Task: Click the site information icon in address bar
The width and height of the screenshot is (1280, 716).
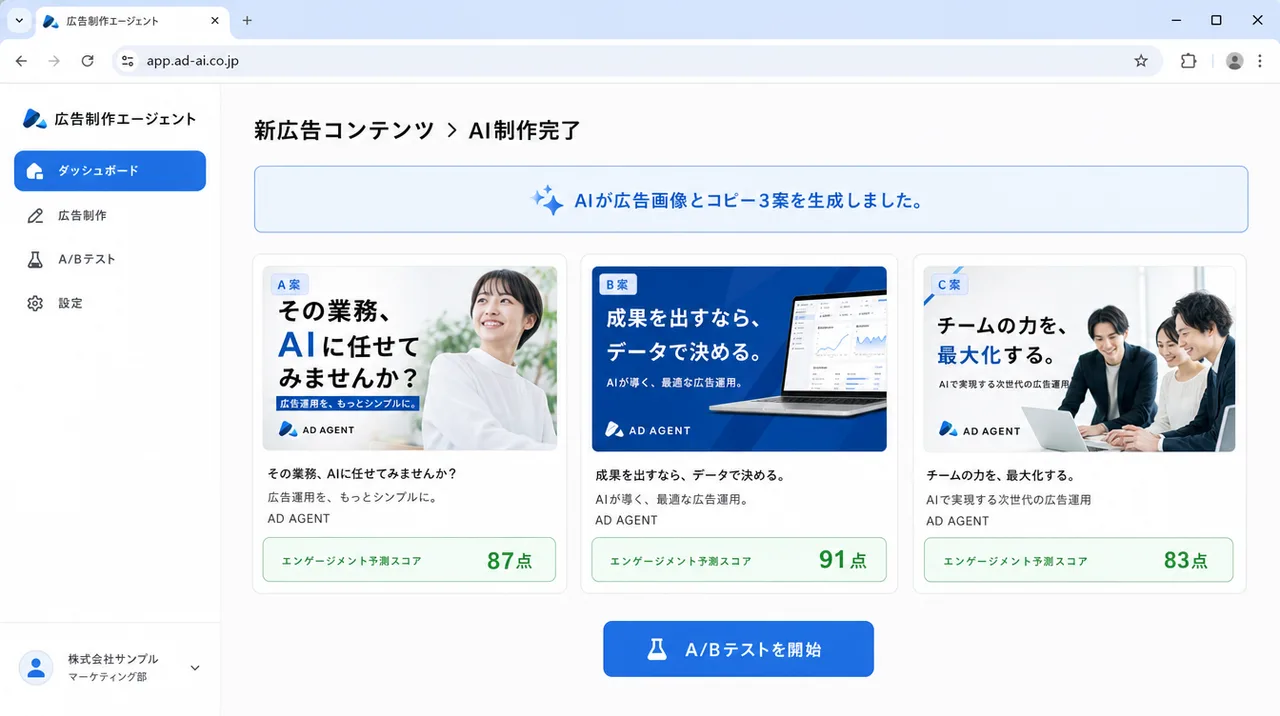Action: [127, 61]
